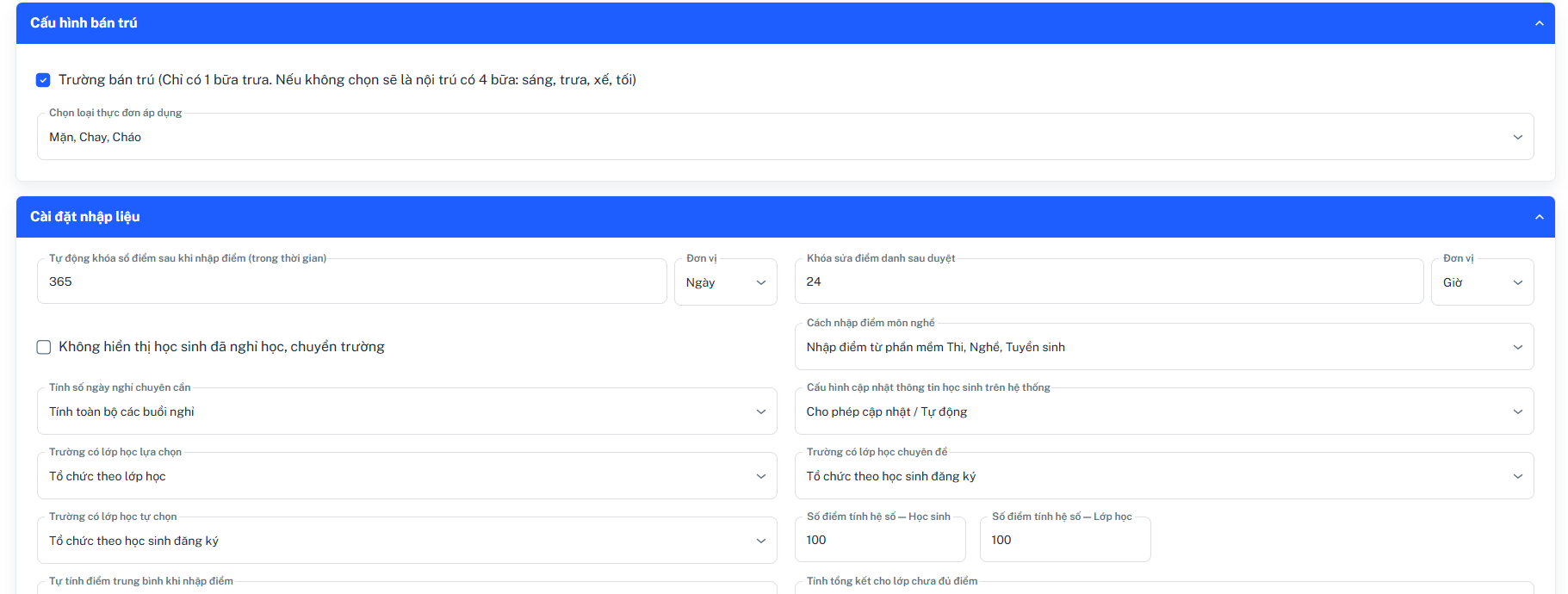
Task: Uncheck the Trường bán trú checkbox
Action: [43, 80]
